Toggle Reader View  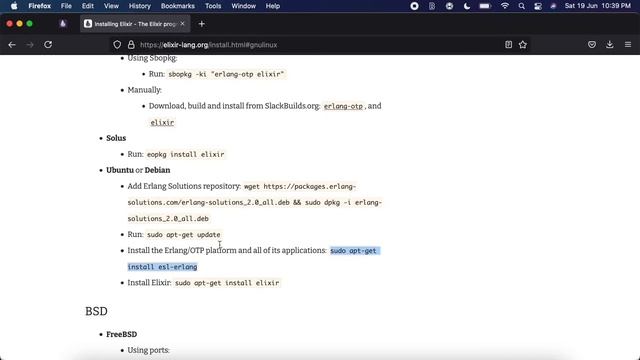click(508, 45)
